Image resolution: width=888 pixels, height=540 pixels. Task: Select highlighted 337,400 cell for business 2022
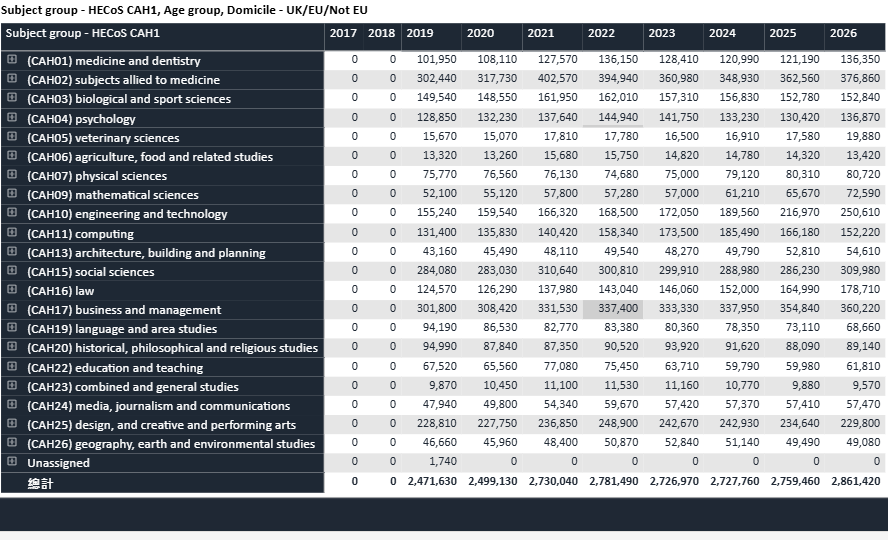[611, 310]
